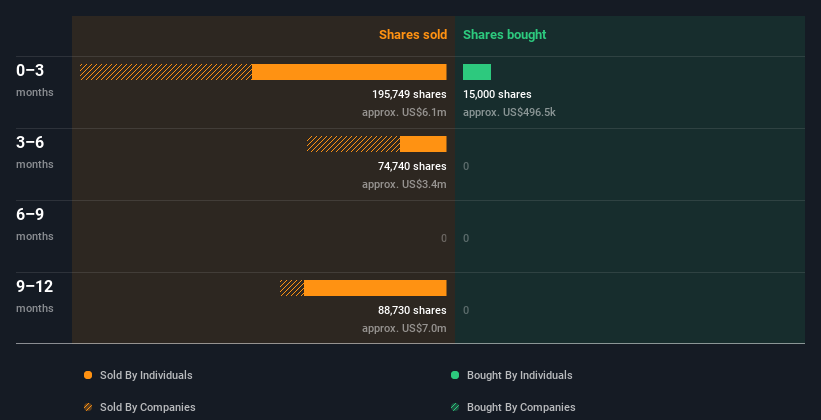
Task: Click the 15,000 shares value
Action: pyautogui.click(x=497, y=94)
